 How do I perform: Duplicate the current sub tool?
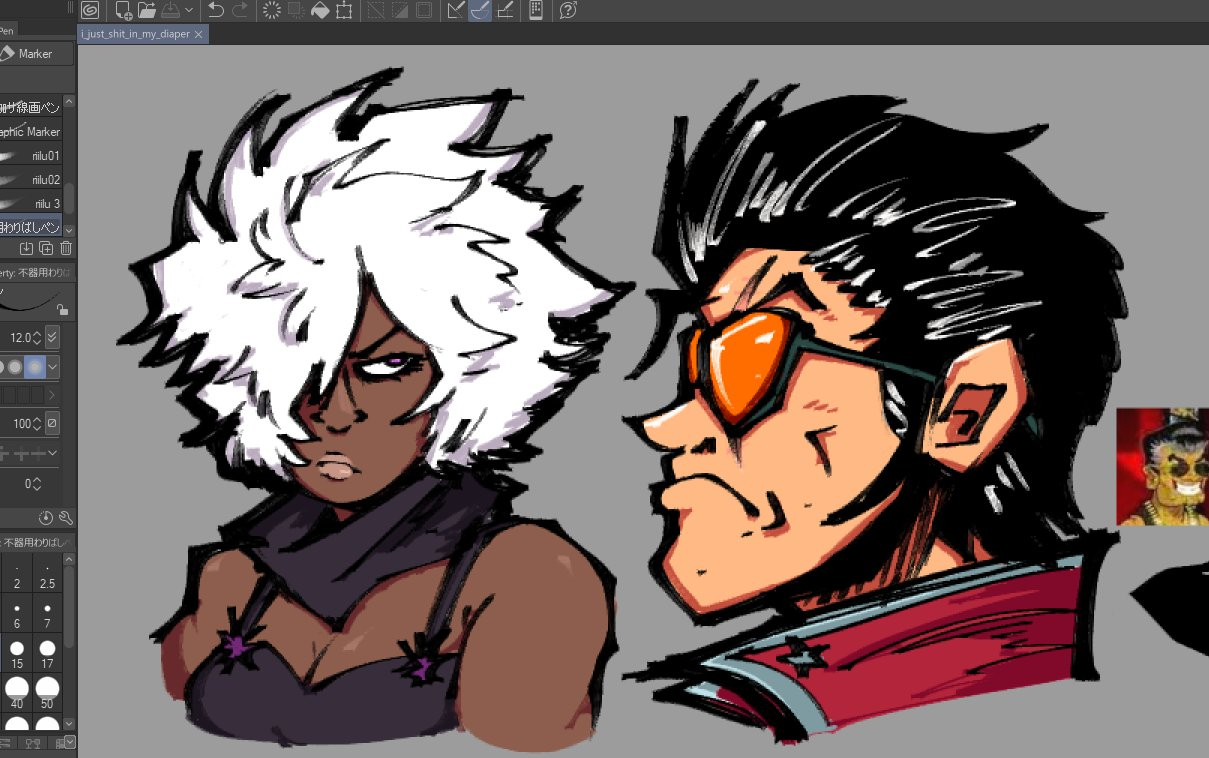[46, 248]
